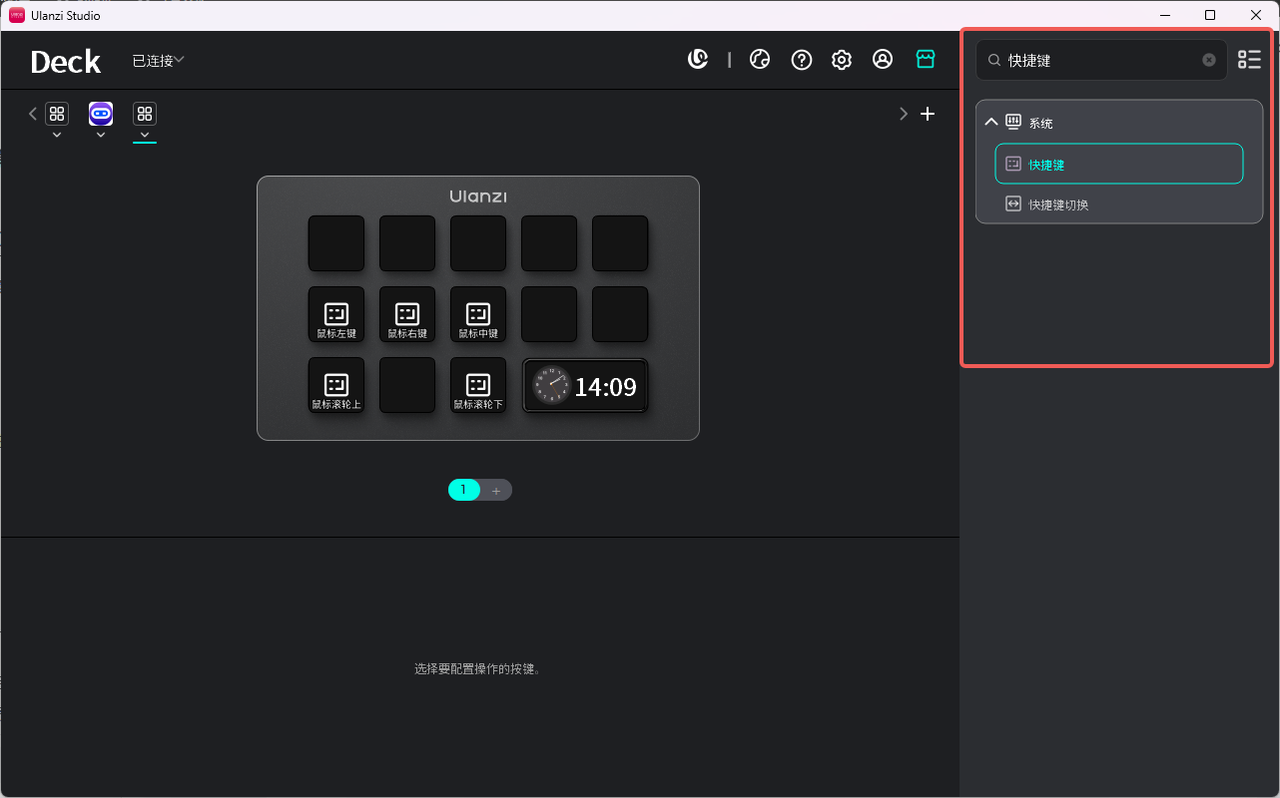Add a new deck page

pos(496,490)
